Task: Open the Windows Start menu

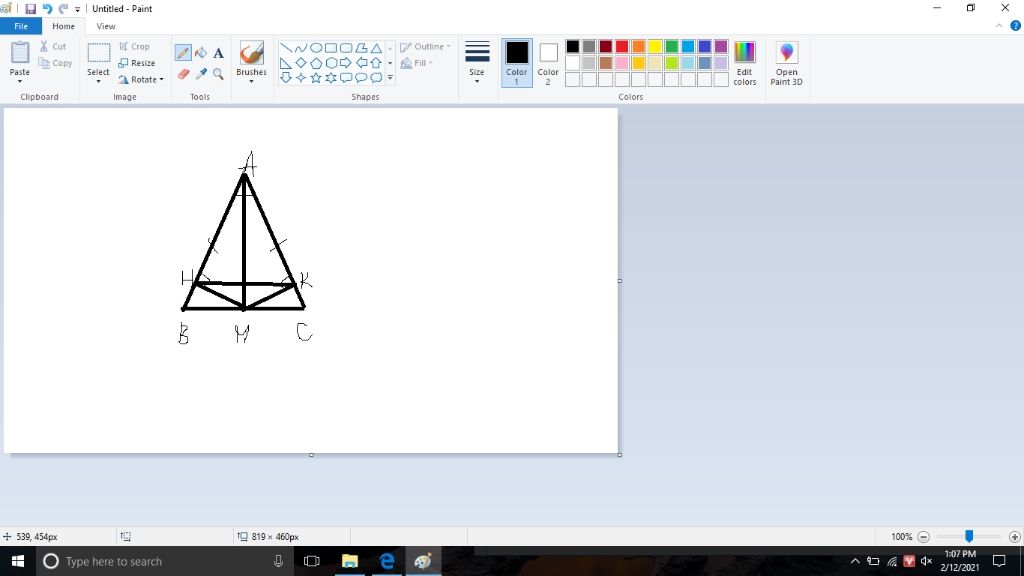Action: click(18, 561)
